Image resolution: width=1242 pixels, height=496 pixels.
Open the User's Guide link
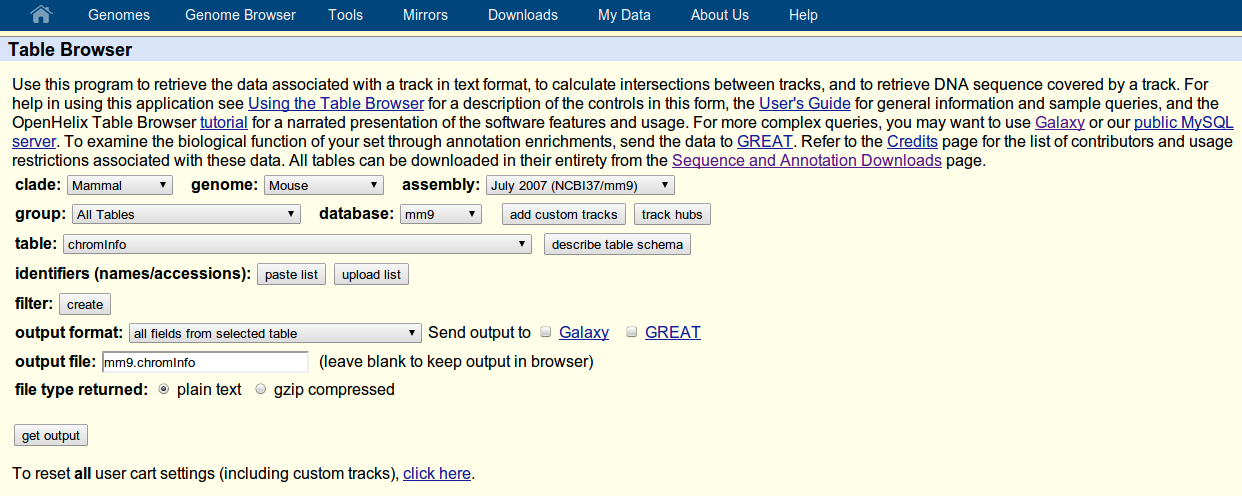805,103
